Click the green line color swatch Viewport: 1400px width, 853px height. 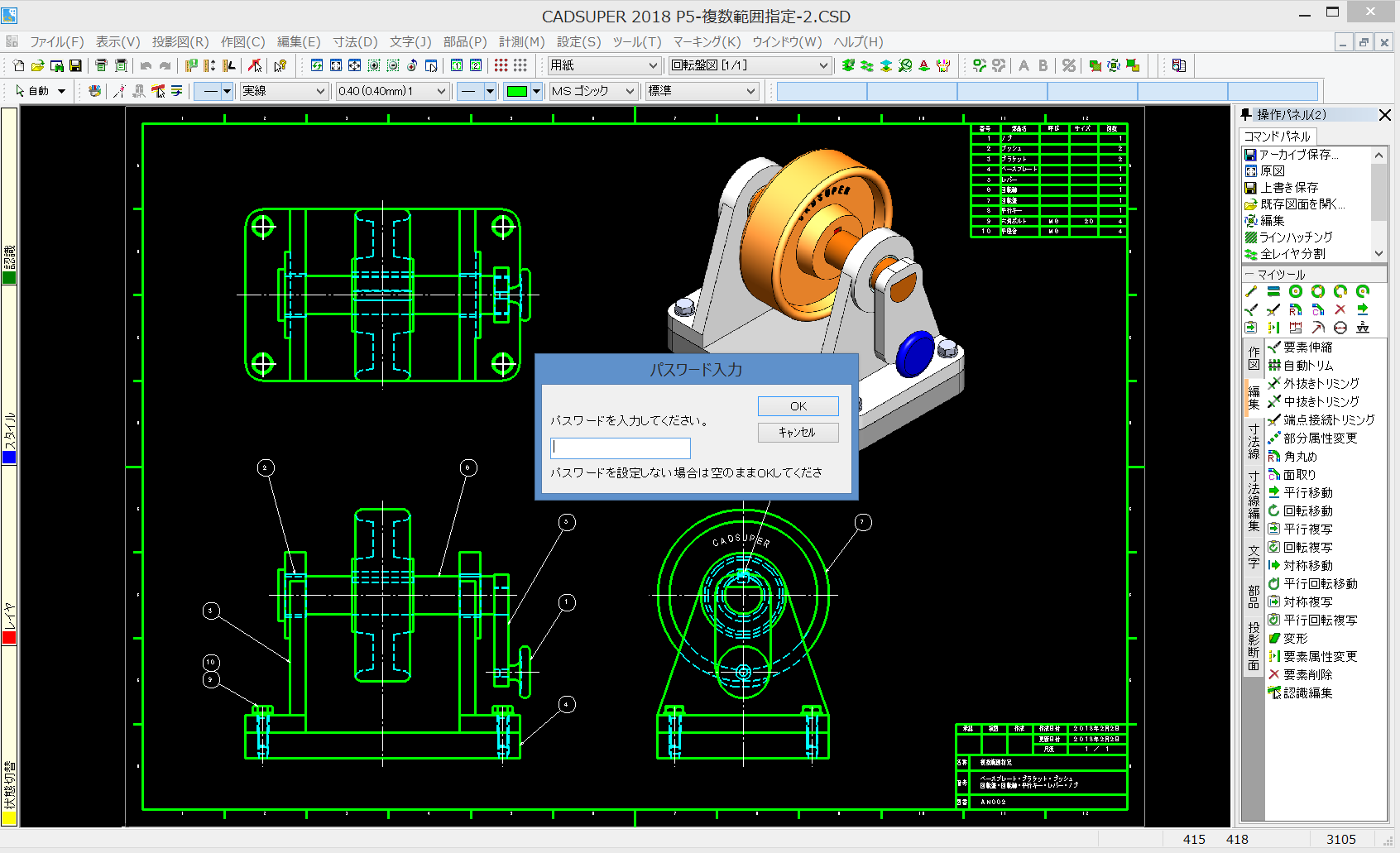click(x=517, y=91)
